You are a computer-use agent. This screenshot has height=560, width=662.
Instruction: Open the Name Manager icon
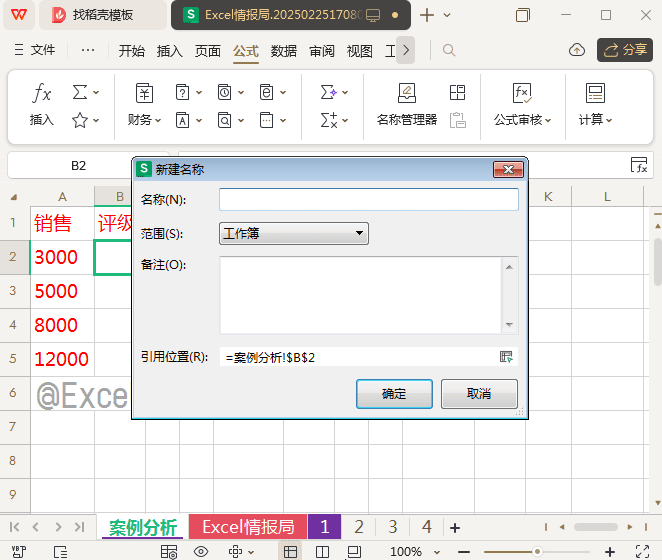(406, 94)
